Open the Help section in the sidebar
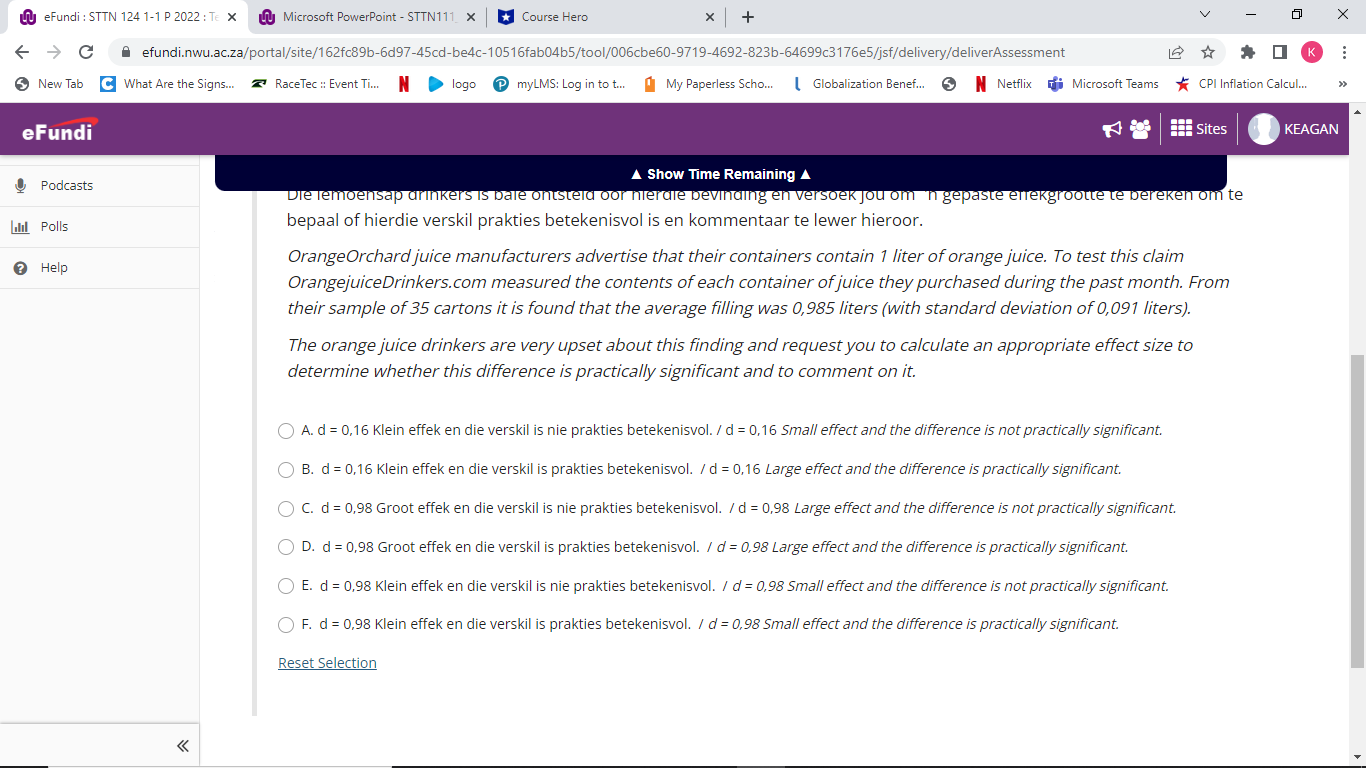Viewport: 1366px width, 768px height. (55, 267)
